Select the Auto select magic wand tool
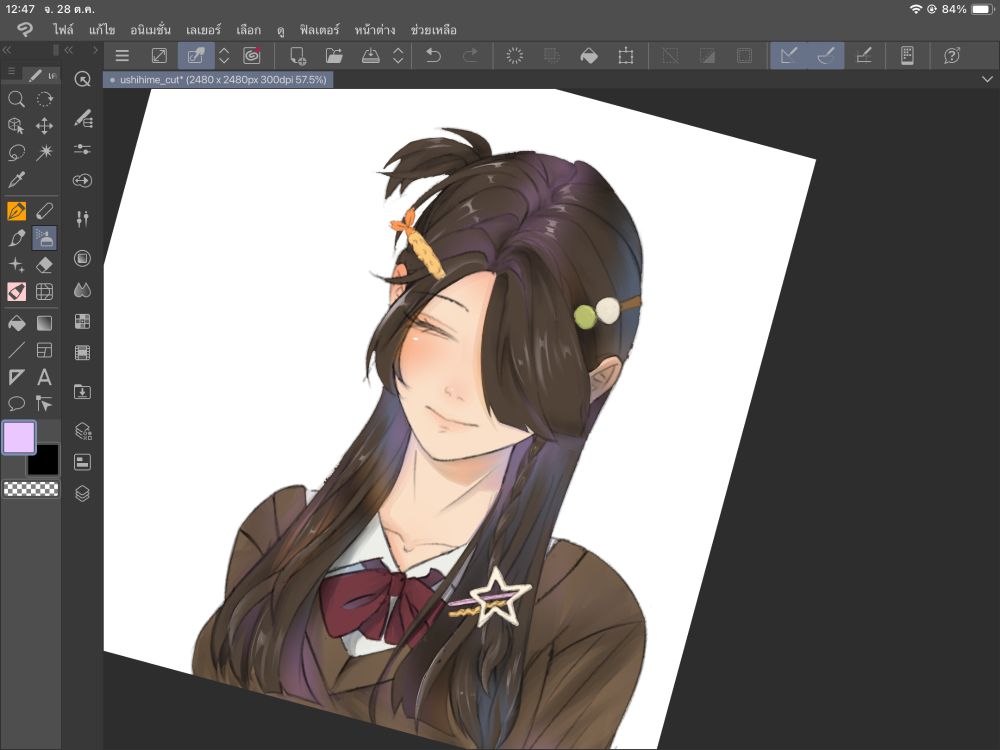 [x=45, y=152]
